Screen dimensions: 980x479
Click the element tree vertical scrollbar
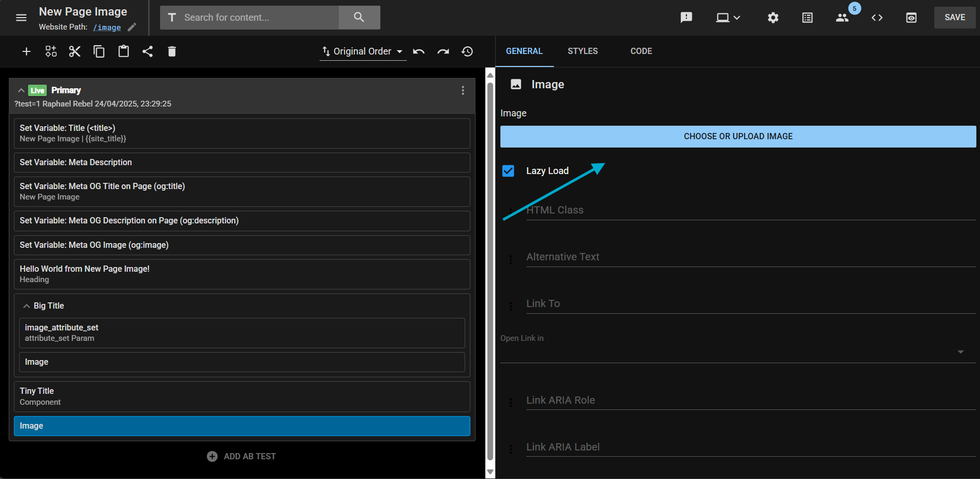click(490, 273)
